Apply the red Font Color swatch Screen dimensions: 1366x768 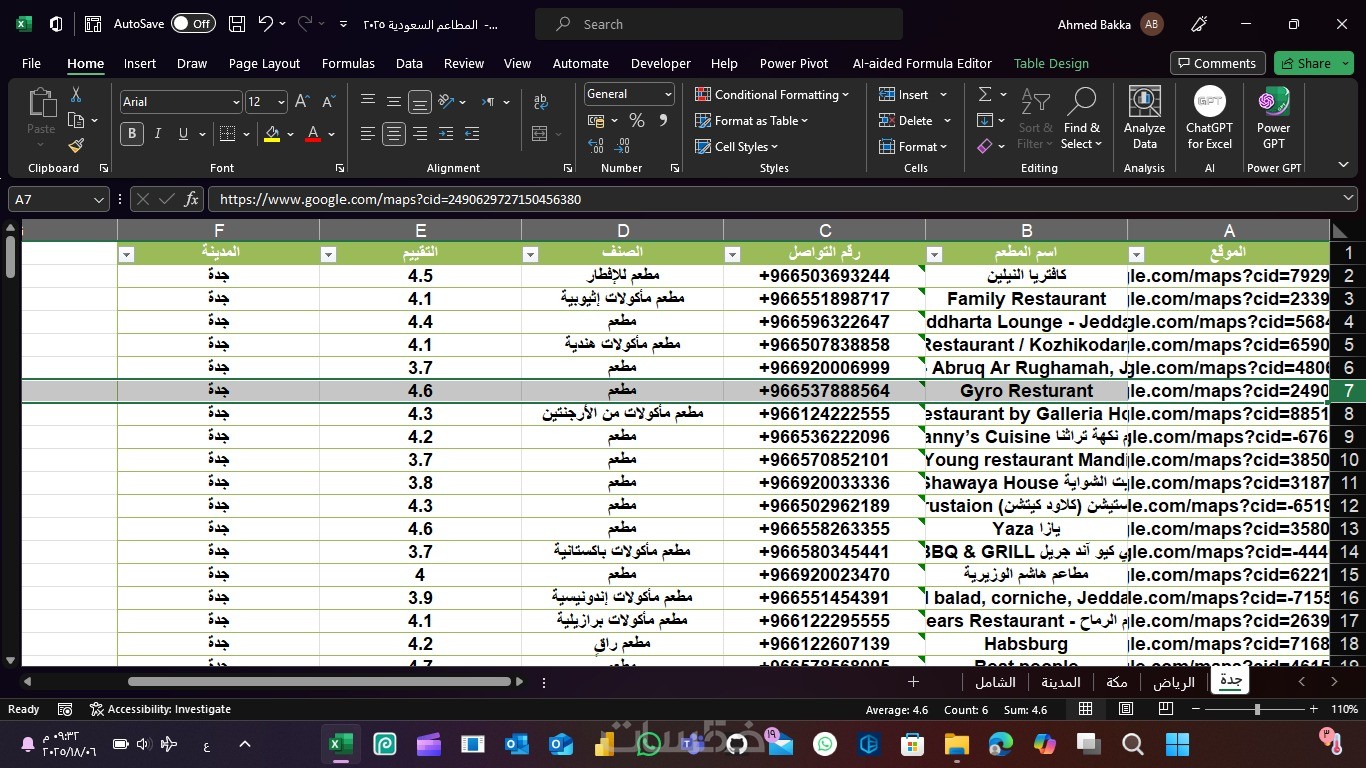pyautogui.click(x=313, y=134)
